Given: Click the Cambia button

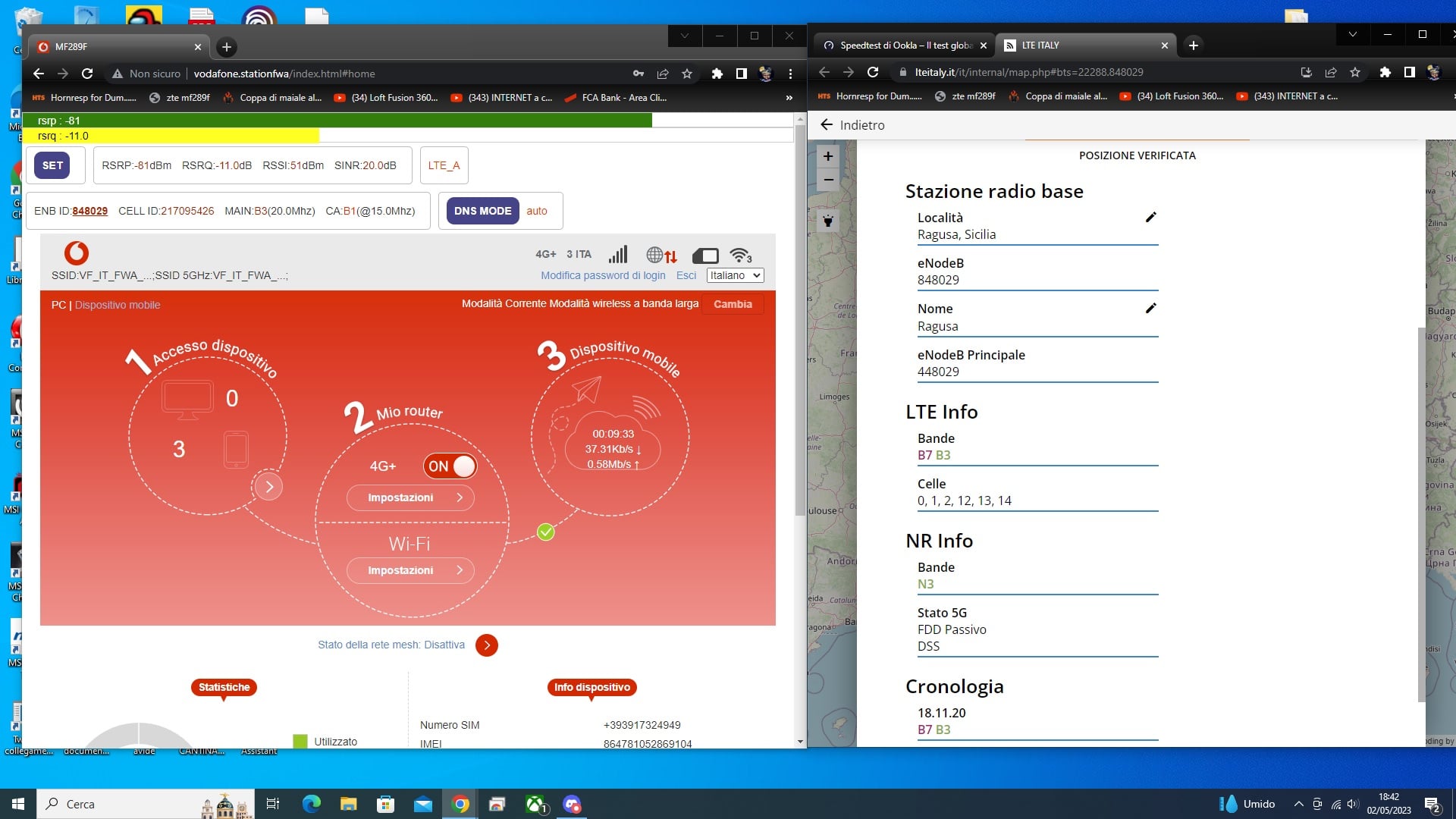Looking at the screenshot, I should [733, 304].
